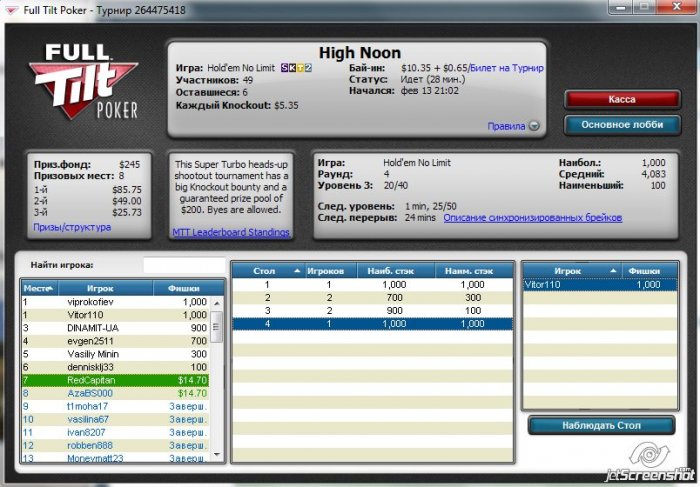Sort player list by Игрок column
700x487 pixels.
[x=105, y=288]
